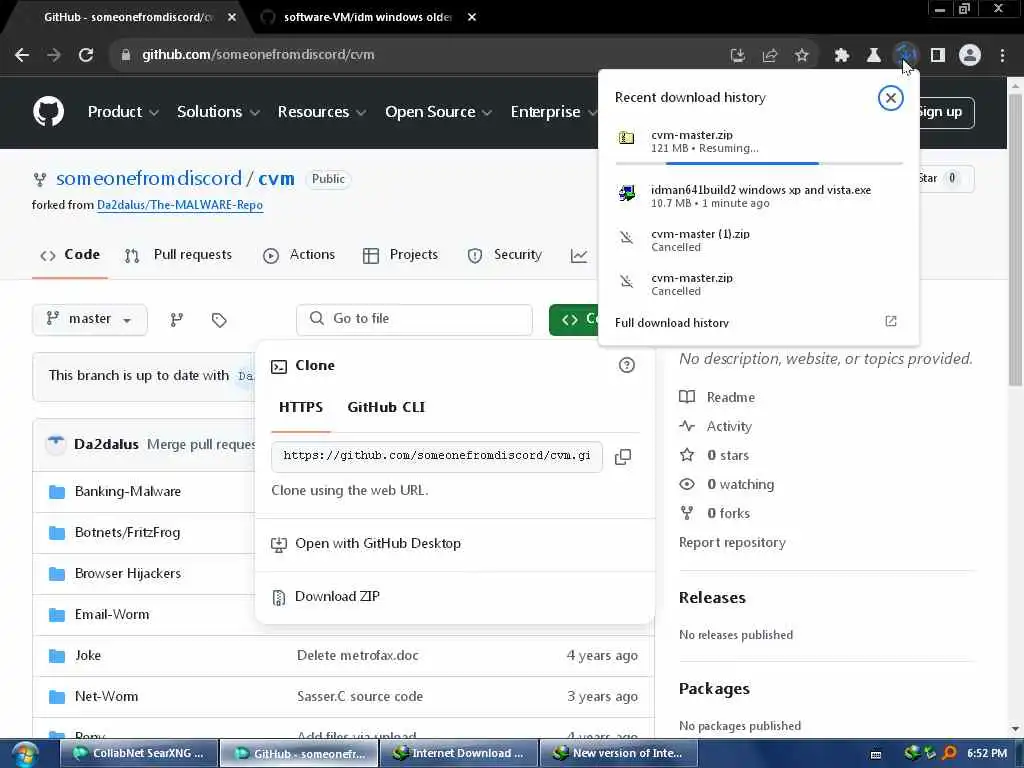Open the idman641build2 exe download entry
Screen dimensions: 1024x768
point(758,196)
